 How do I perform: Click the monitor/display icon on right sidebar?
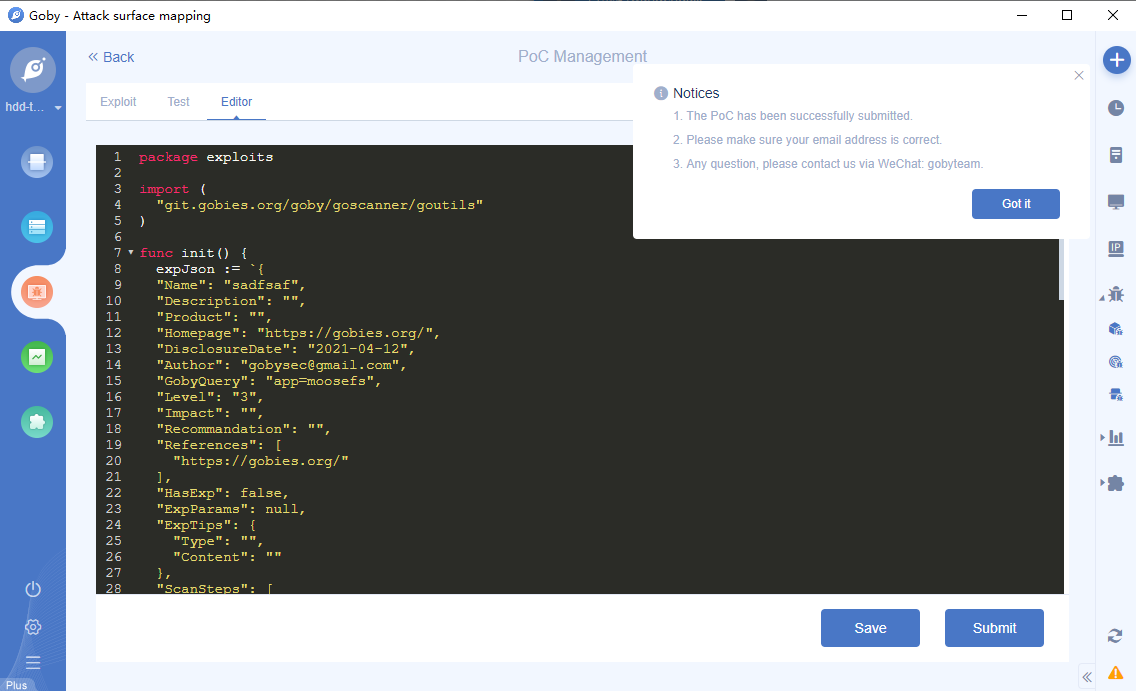[1115, 201]
